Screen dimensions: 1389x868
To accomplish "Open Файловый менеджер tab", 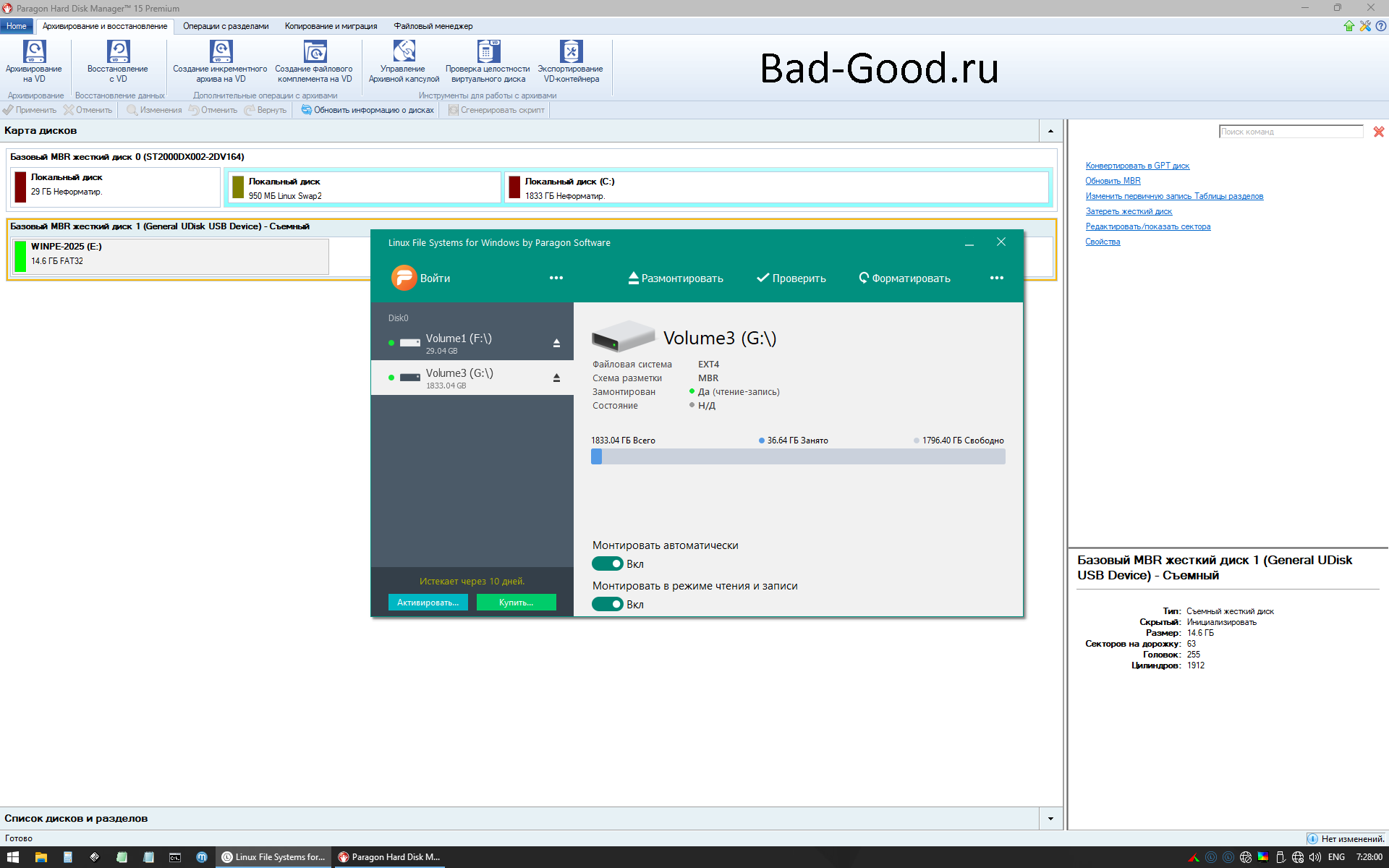I will pos(433,26).
